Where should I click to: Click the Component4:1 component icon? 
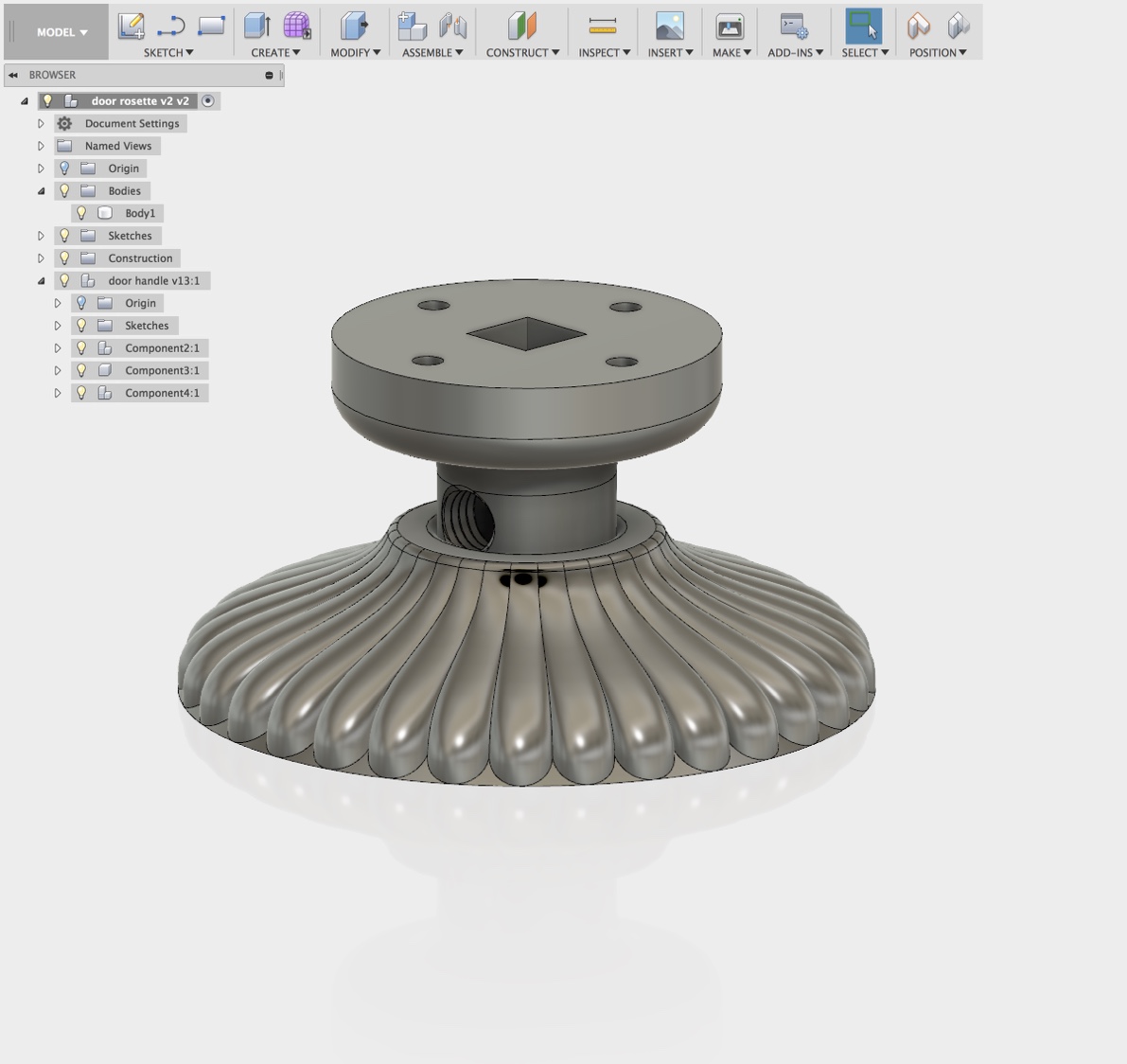click(x=105, y=393)
